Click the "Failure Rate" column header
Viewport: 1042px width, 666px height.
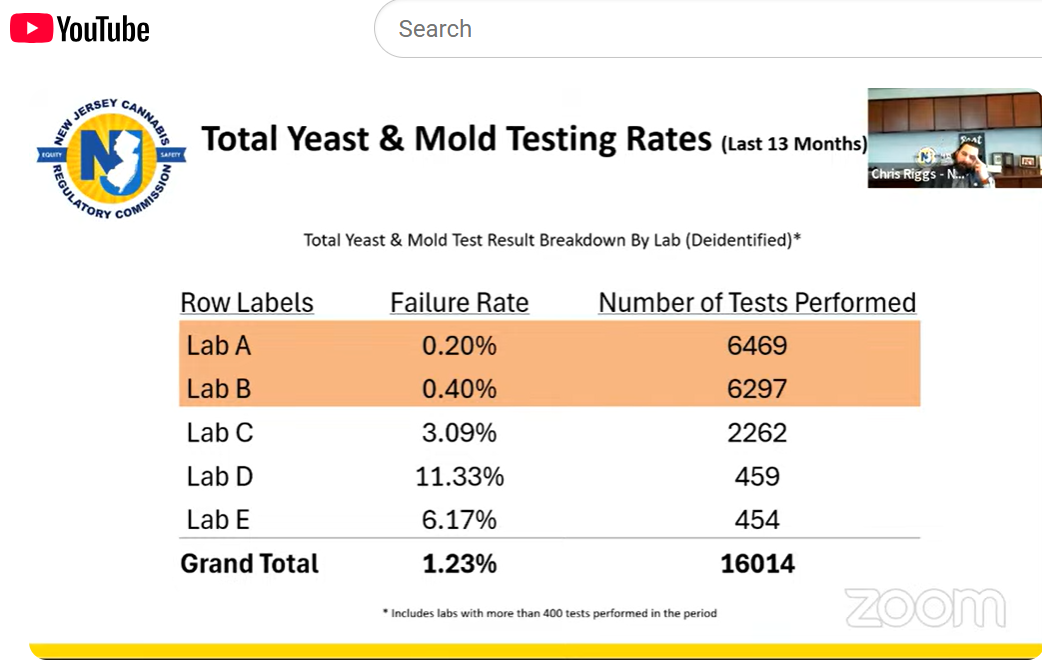point(459,303)
